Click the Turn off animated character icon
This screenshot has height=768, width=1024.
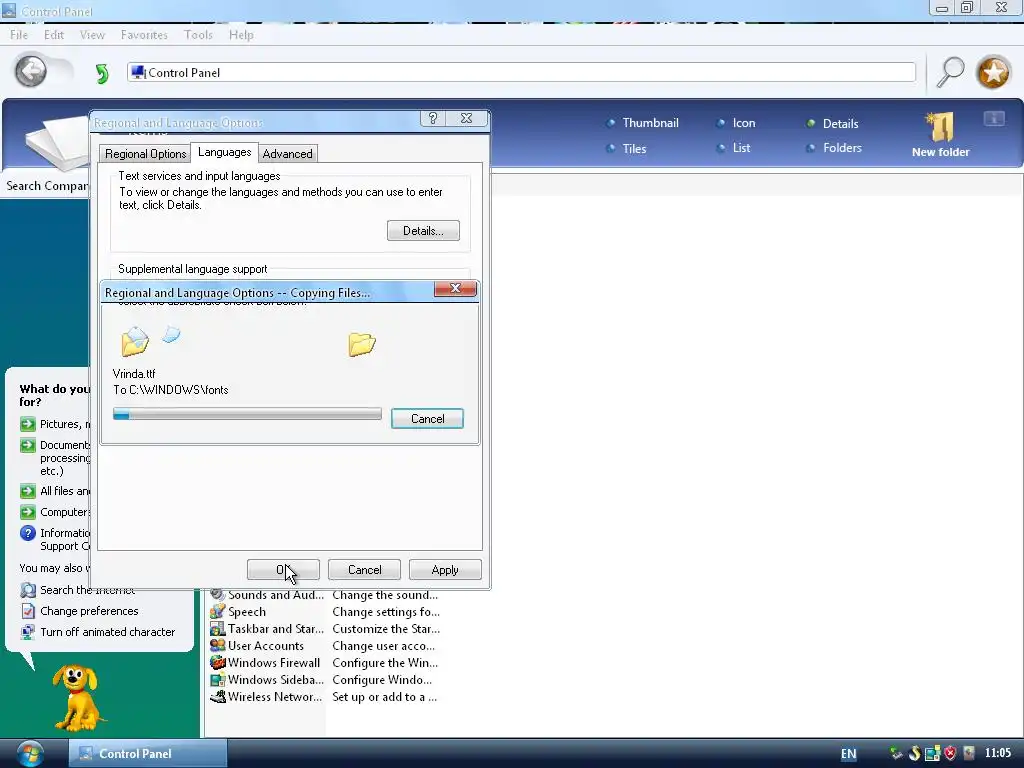28,632
